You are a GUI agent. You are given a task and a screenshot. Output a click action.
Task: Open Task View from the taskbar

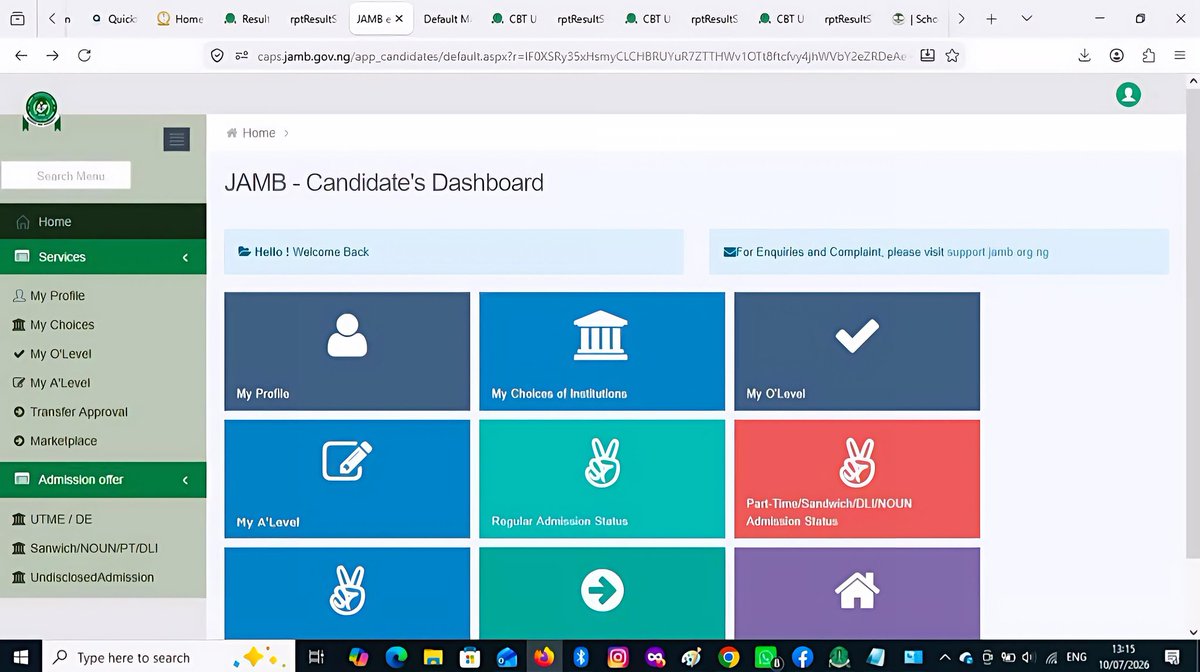tap(316, 657)
